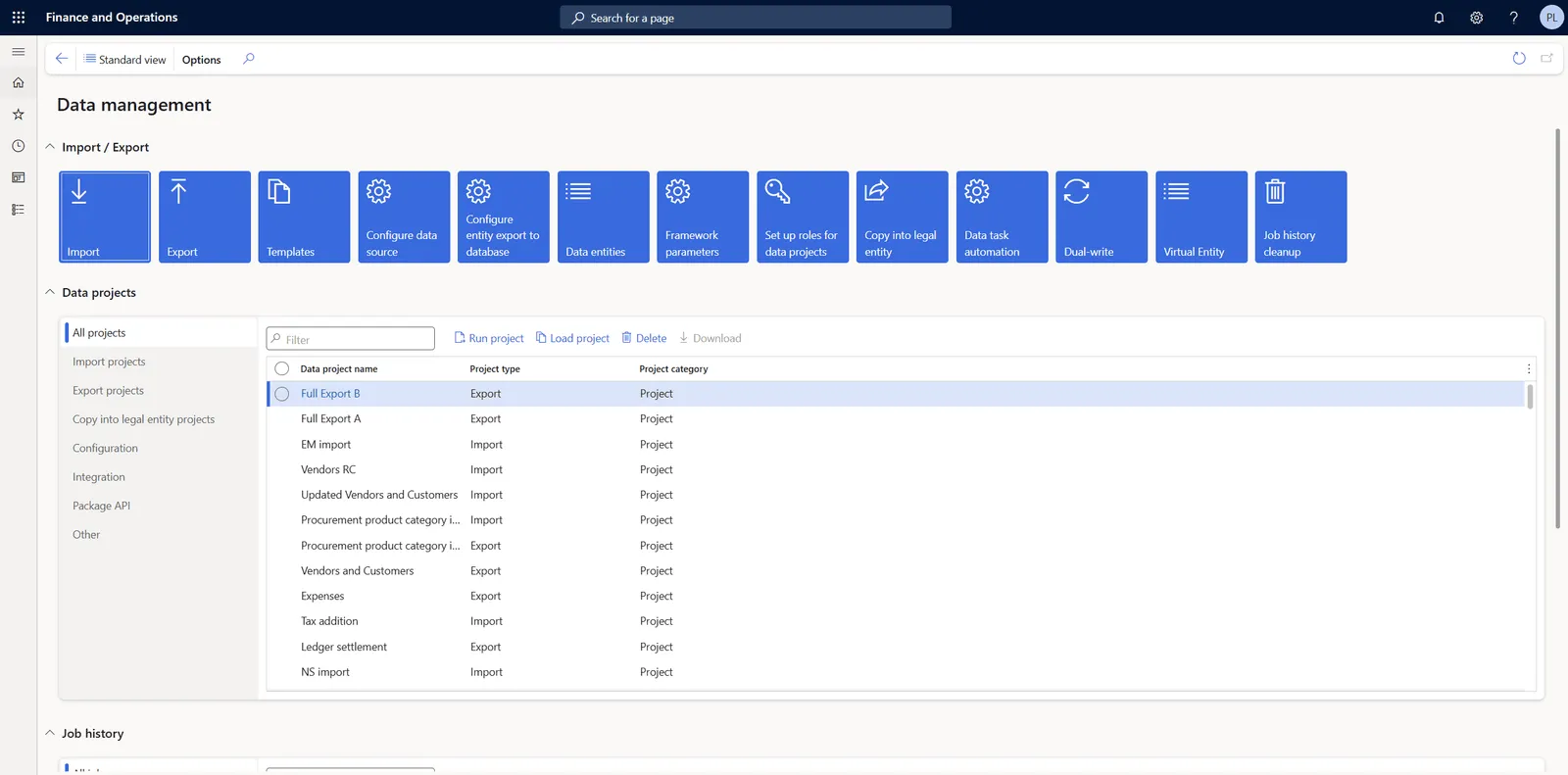Open the Virtual Entity tile
Image resolution: width=1568 pixels, height=775 pixels.
click(1201, 217)
